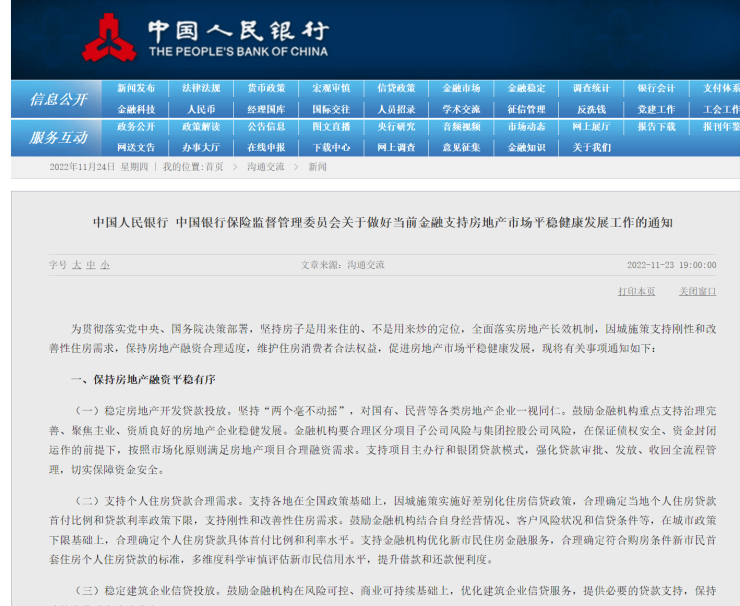The width and height of the screenshot is (740, 606).
Task: Open the 关于我们 link
Action: coord(591,147)
